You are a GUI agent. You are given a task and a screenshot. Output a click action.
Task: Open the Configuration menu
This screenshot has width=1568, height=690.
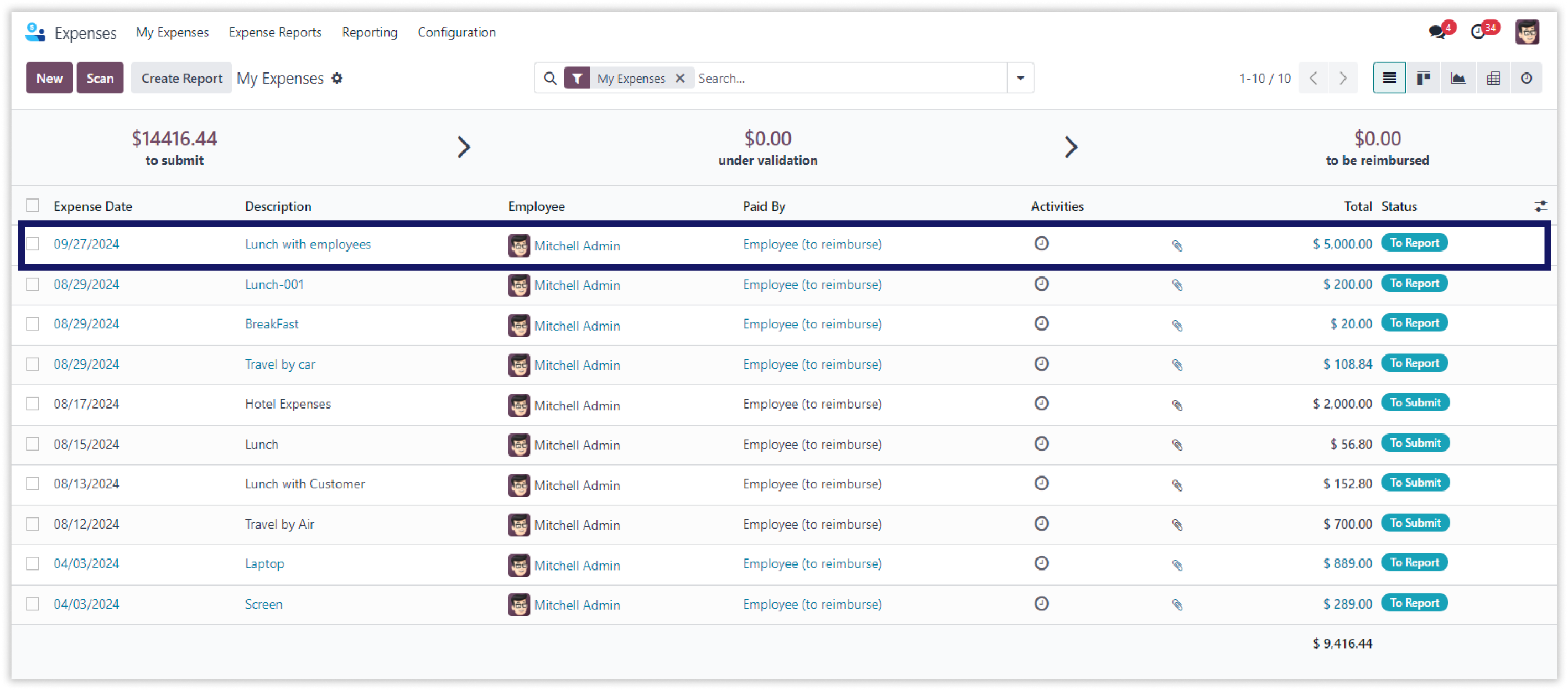click(456, 32)
